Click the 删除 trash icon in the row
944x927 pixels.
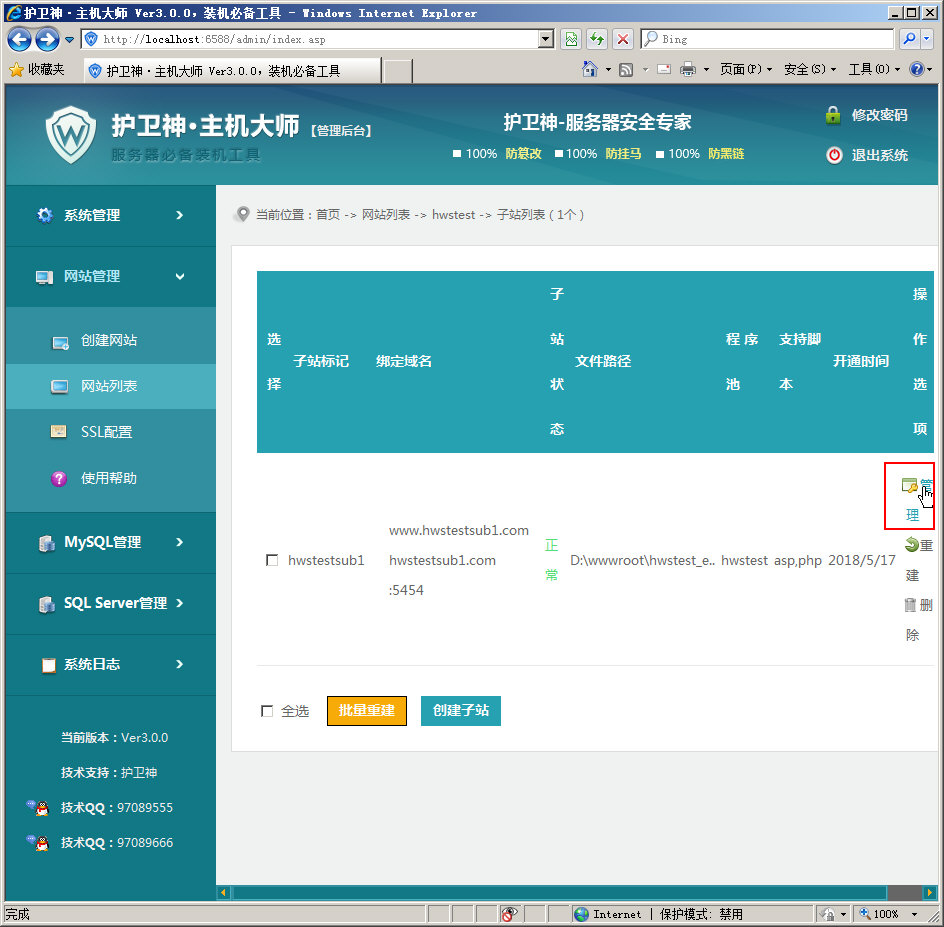(910, 605)
